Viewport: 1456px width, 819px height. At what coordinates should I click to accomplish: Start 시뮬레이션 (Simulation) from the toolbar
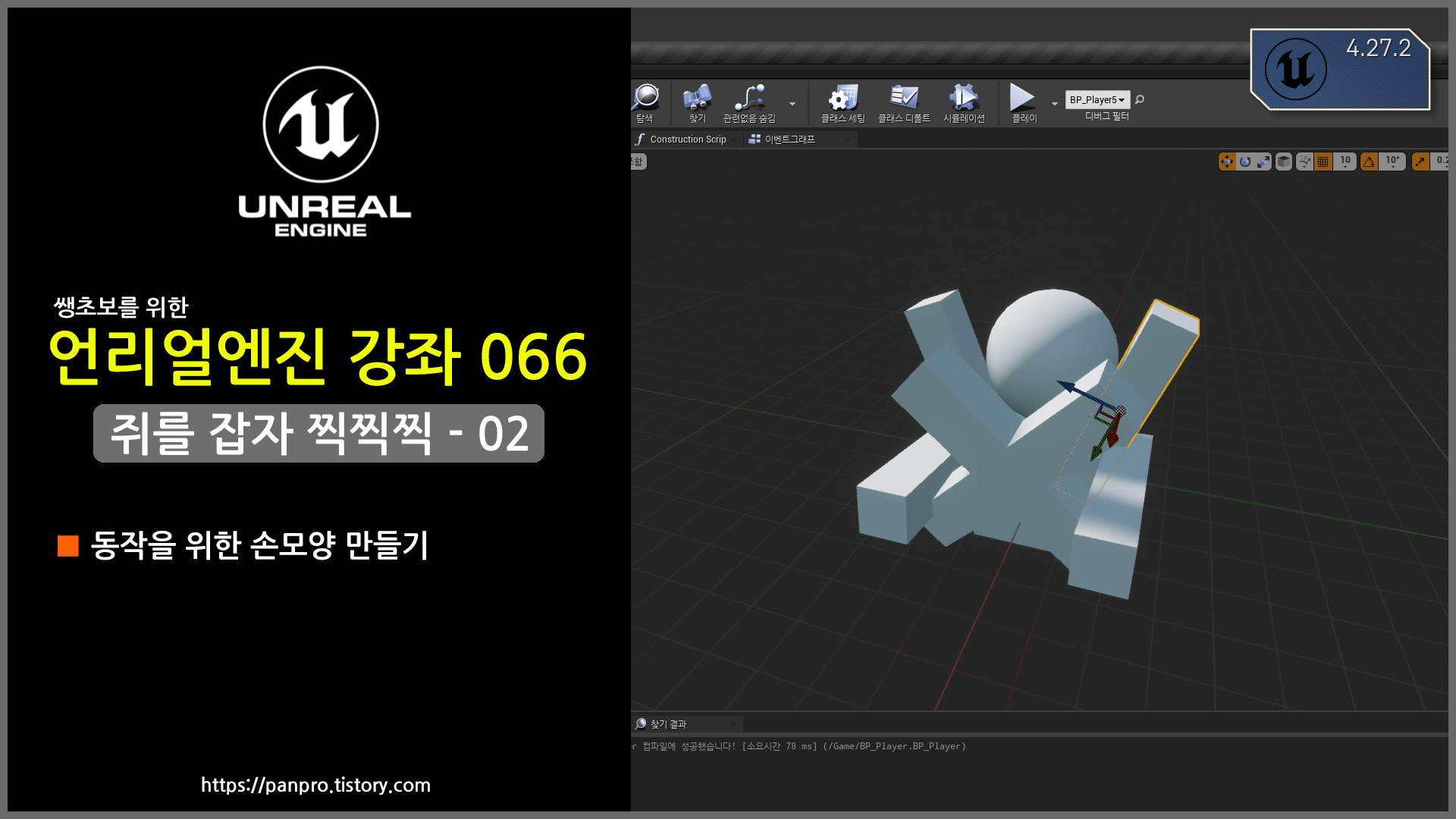[x=963, y=99]
